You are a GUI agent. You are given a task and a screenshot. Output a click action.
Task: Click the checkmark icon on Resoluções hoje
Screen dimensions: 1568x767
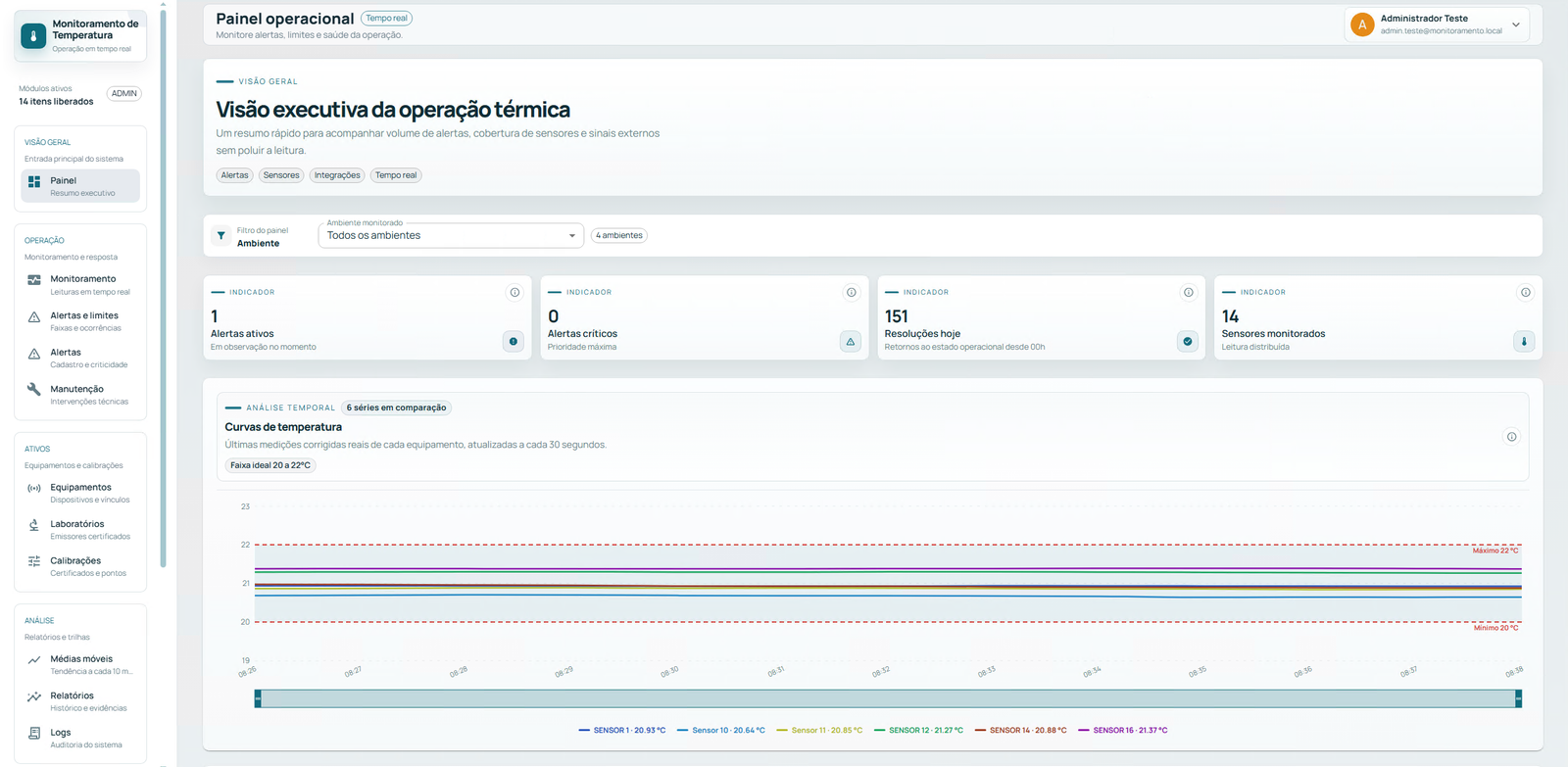(x=1188, y=342)
